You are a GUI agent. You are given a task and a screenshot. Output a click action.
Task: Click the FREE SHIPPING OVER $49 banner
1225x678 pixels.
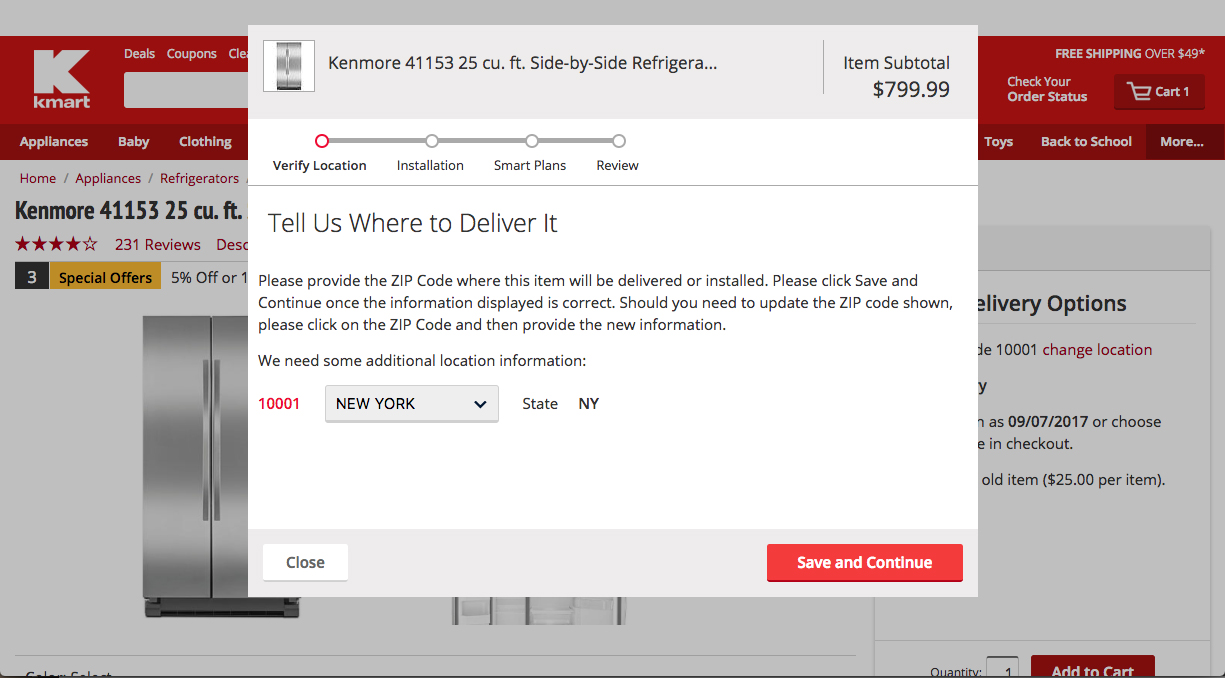tap(1130, 54)
